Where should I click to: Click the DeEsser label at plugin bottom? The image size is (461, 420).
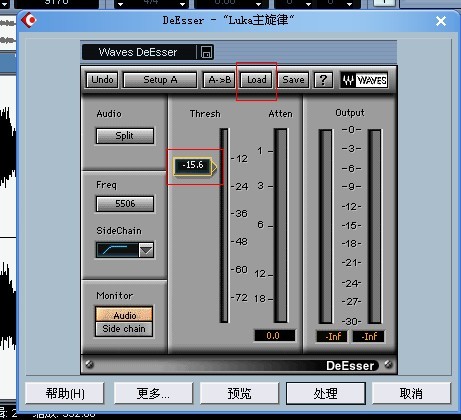(x=350, y=366)
